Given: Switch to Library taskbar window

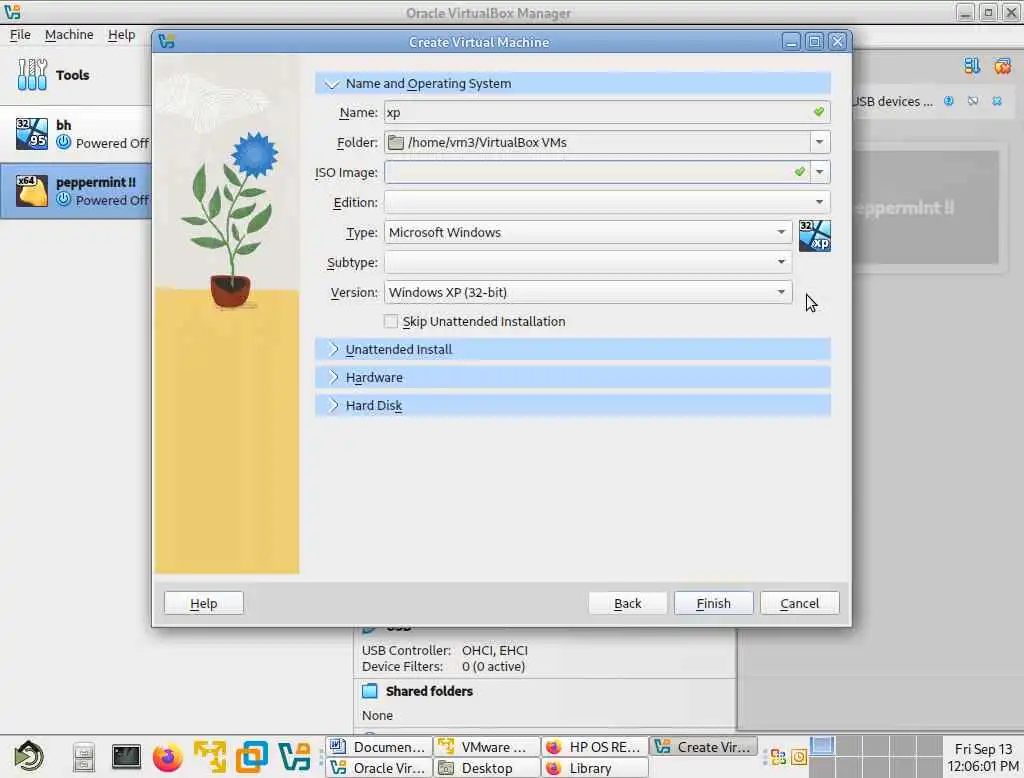Looking at the screenshot, I should click(595, 768).
